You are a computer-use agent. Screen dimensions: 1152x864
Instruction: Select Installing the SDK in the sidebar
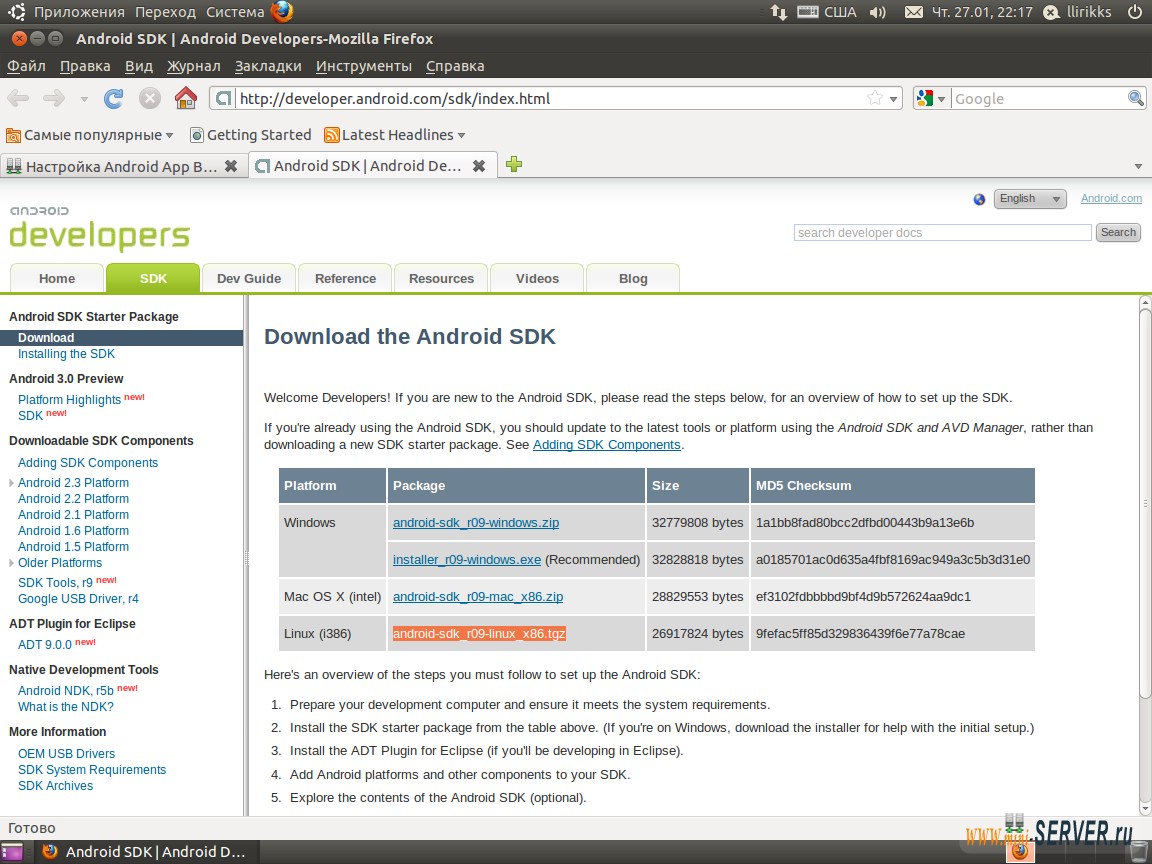(x=66, y=354)
